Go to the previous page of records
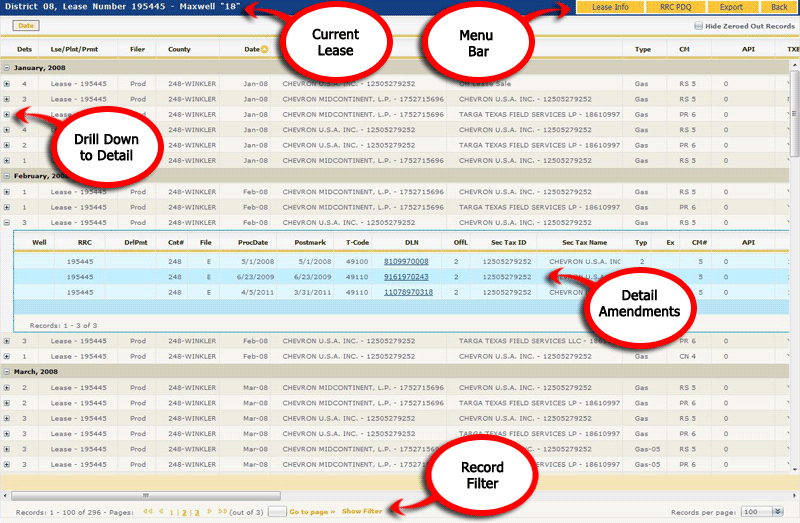 (x=161, y=511)
